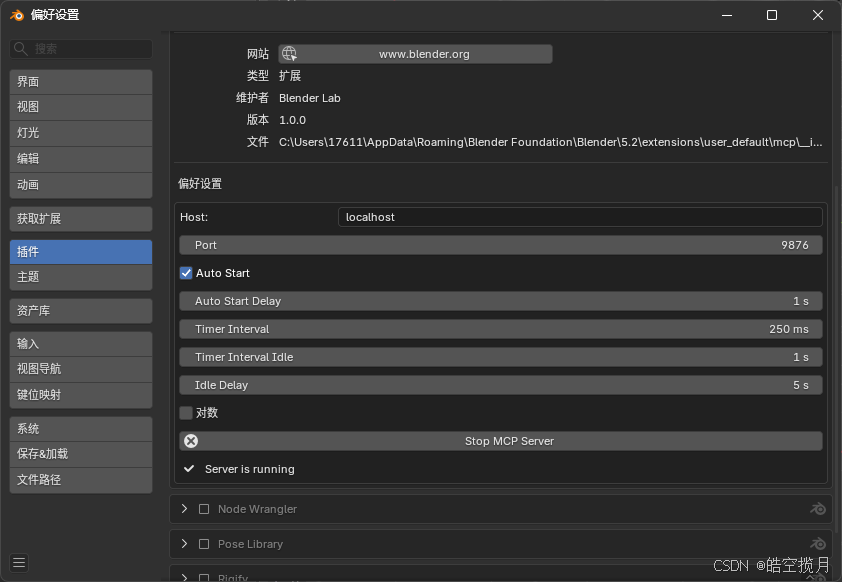Click Blender logo icon on Node Wrangler row
The width and height of the screenshot is (842, 582).
[x=818, y=508]
